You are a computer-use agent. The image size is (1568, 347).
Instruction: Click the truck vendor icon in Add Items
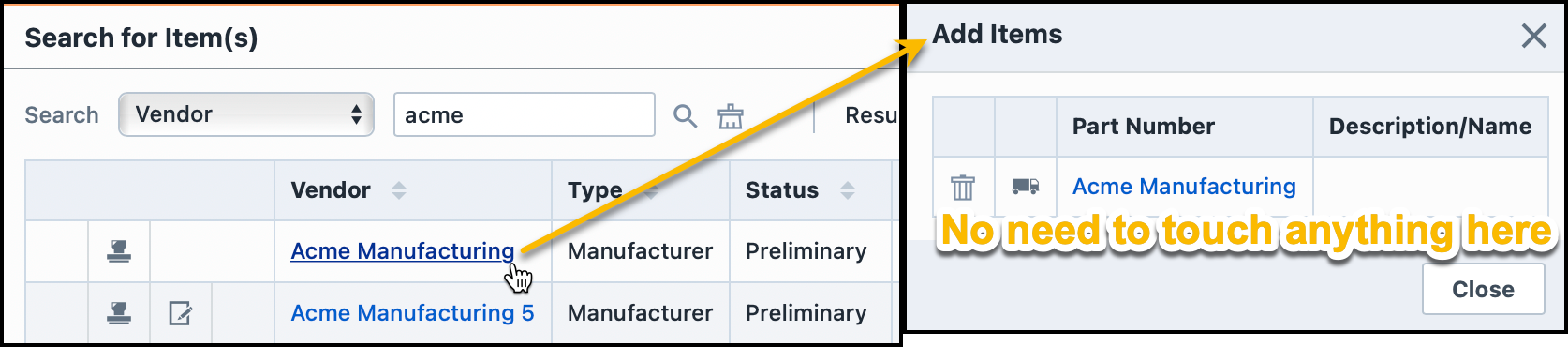coord(1026,187)
